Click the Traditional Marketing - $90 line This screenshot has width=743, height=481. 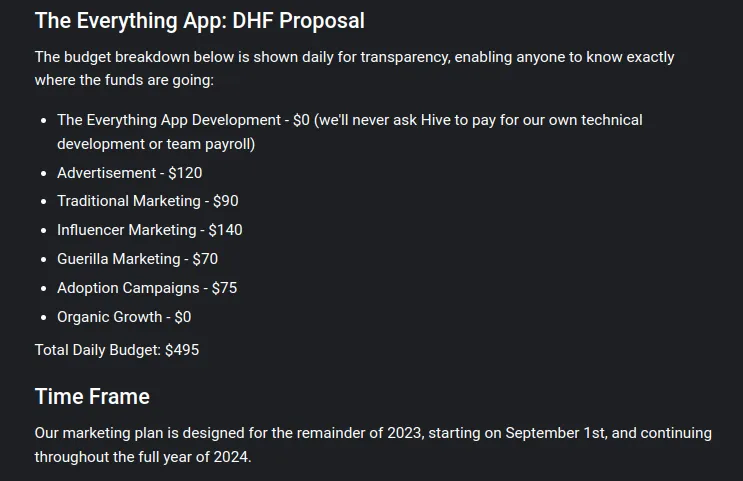point(148,201)
